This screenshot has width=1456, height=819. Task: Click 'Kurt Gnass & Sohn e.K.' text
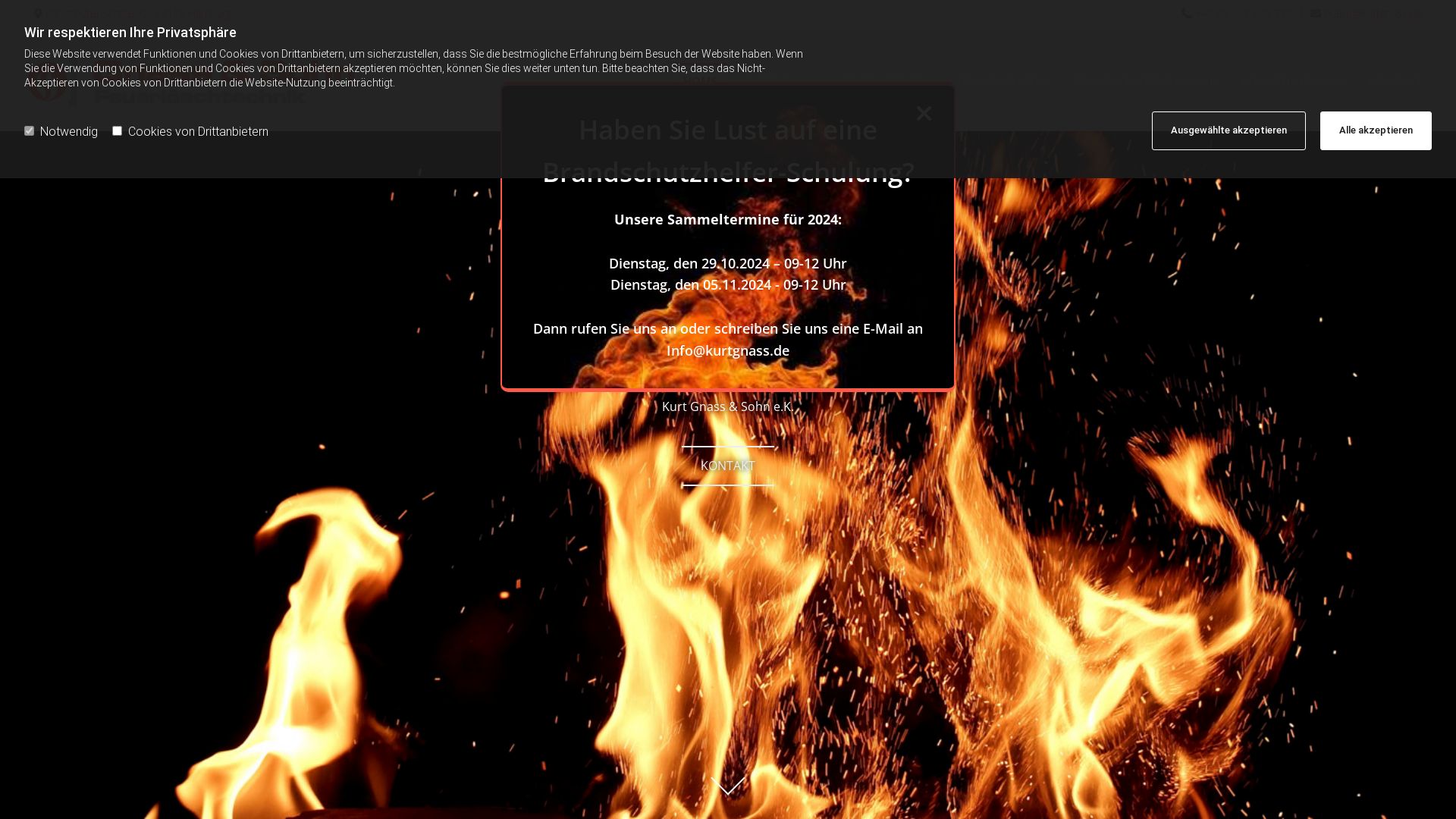click(728, 406)
